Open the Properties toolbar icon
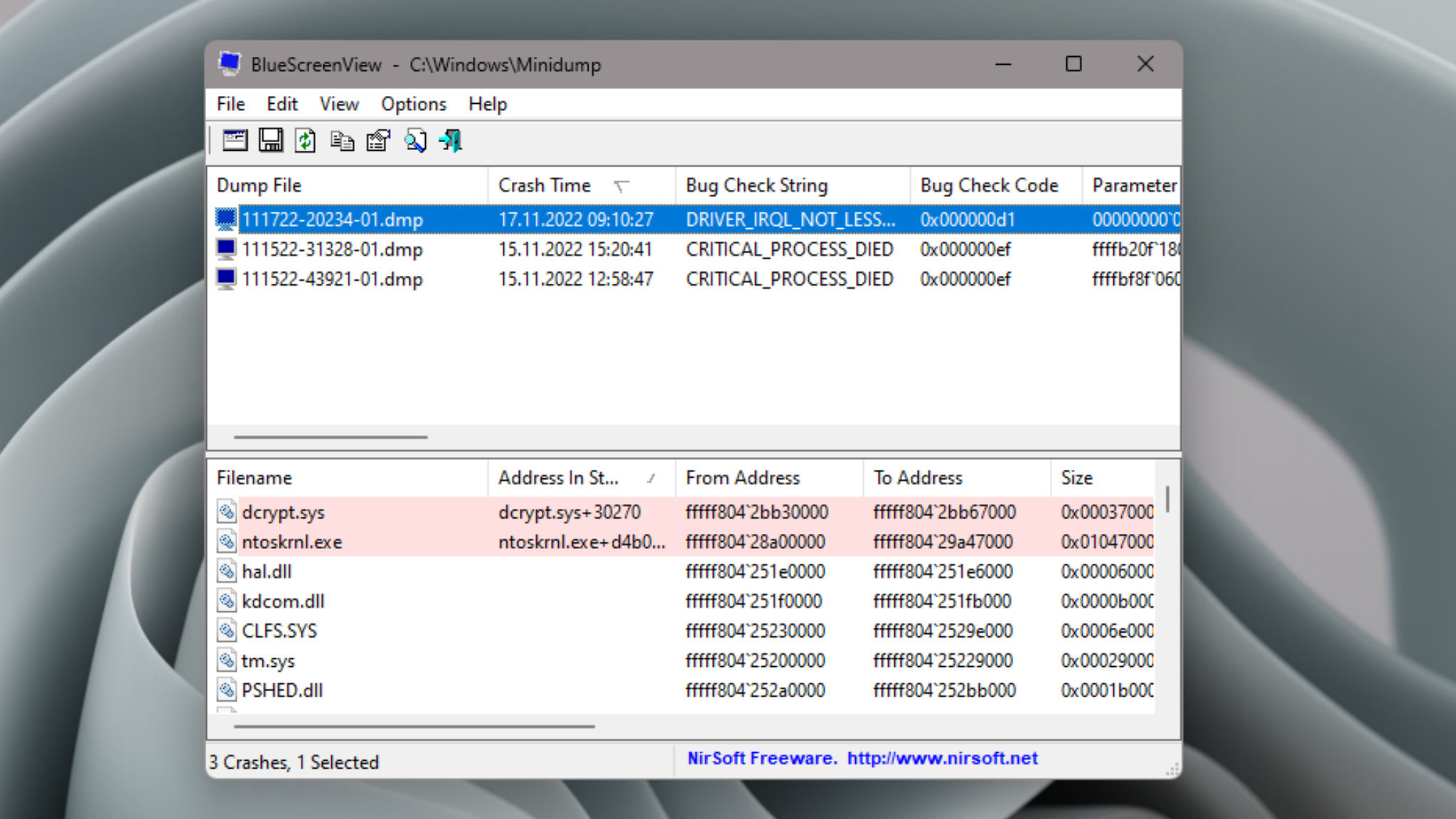The width and height of the screenshot is (1456, 819). [378, 141]
